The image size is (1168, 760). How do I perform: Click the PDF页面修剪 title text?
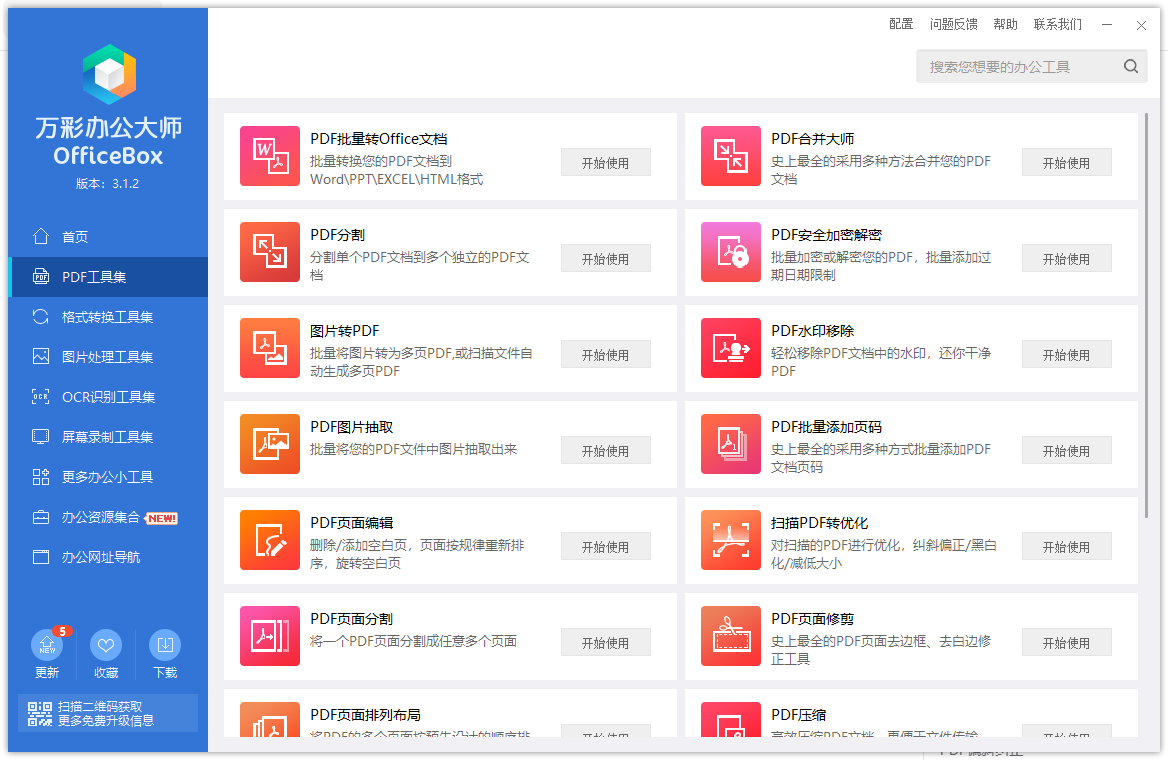click(813, 619)
